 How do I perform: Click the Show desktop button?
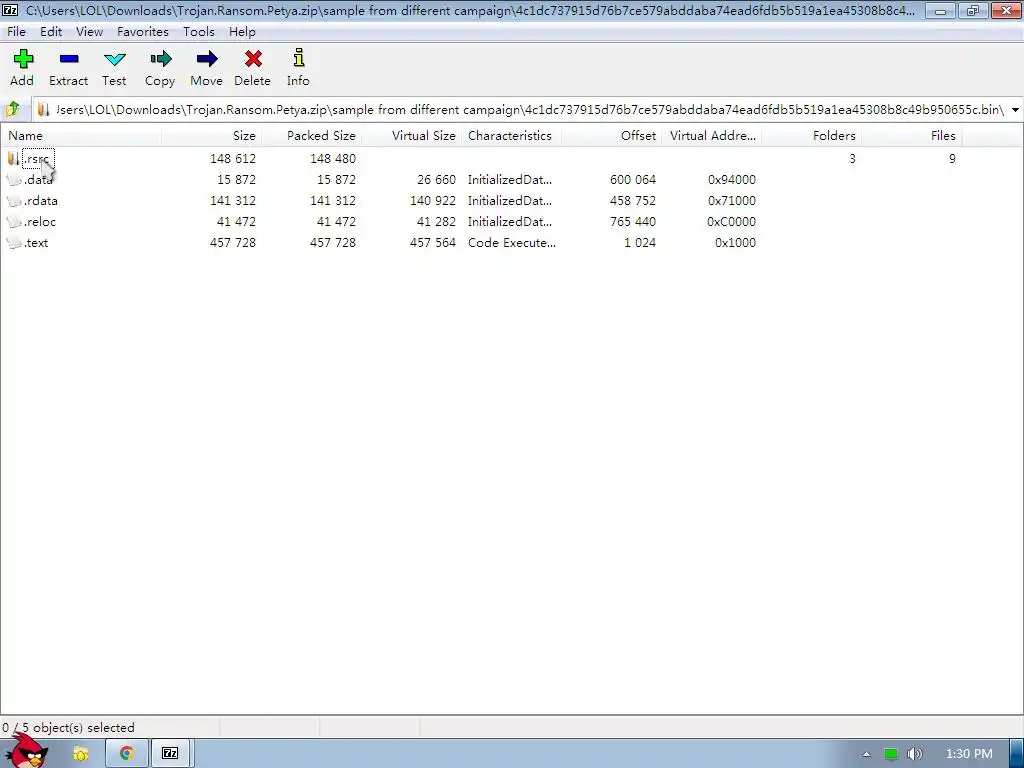coord(1017,754)
